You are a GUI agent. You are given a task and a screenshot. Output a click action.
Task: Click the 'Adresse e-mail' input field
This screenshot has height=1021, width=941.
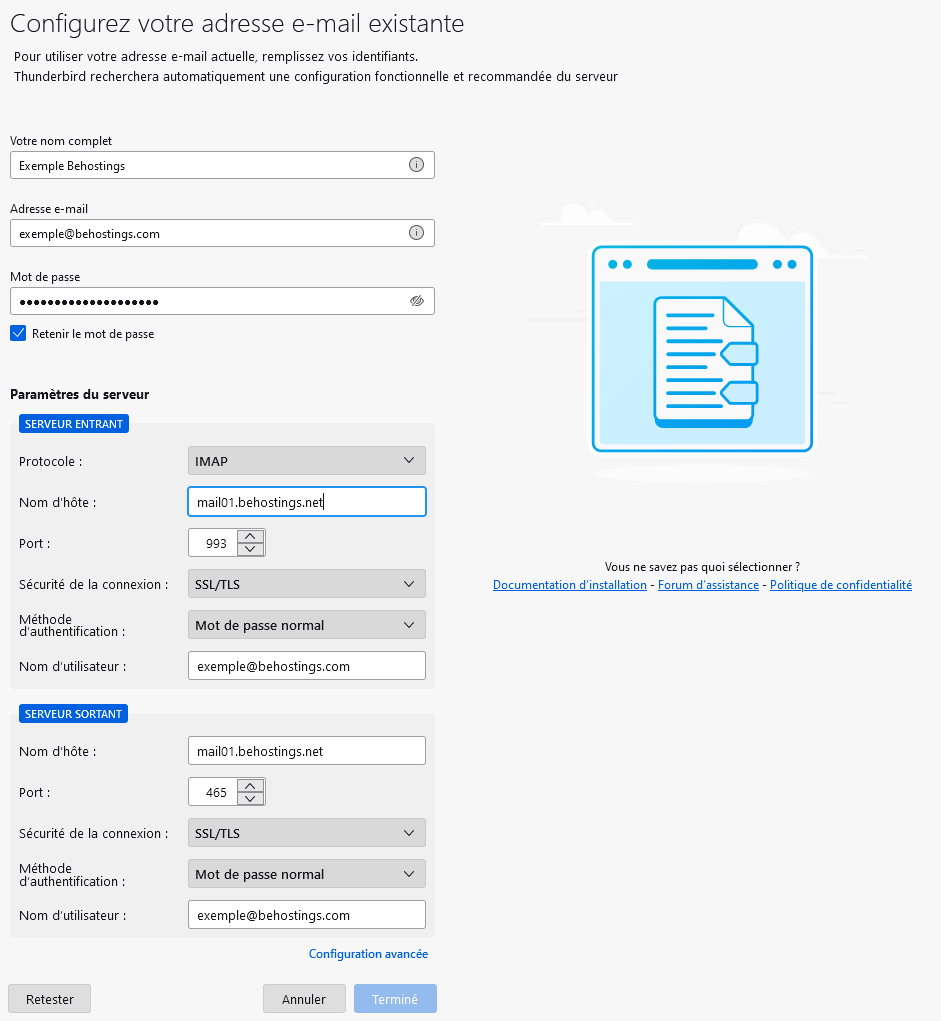[222, 233]
